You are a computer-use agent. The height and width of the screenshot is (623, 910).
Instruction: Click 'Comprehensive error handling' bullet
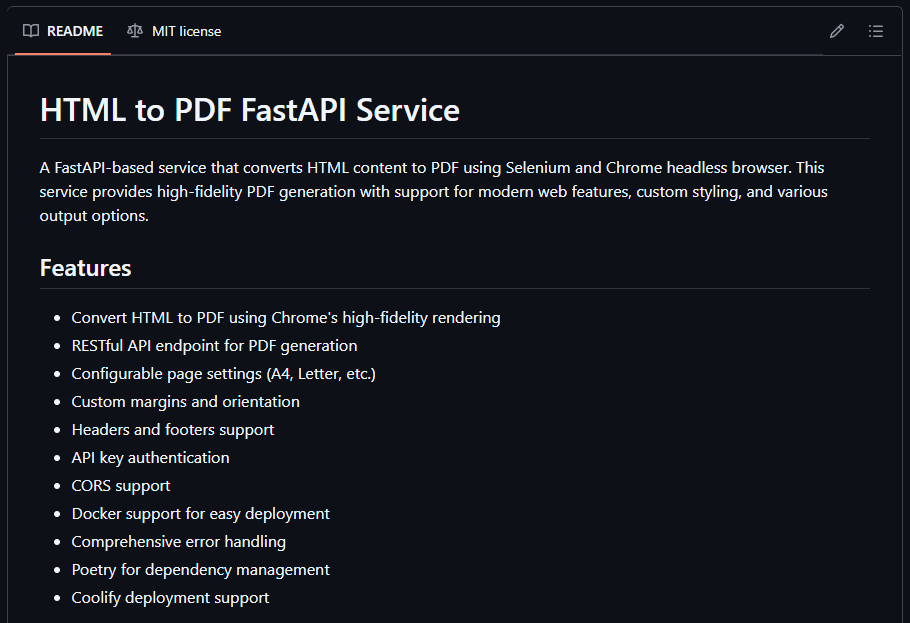coord(178,542)
